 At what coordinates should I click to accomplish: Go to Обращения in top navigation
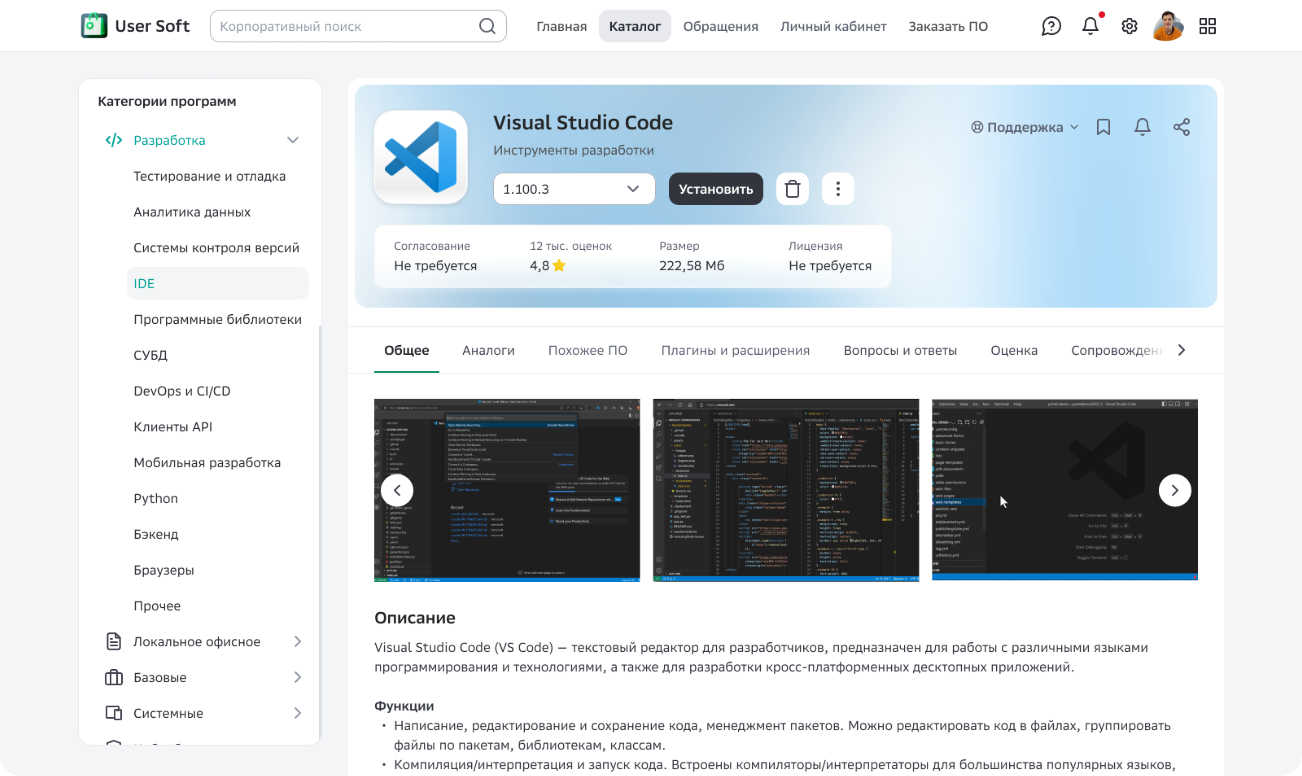(x=720, y=26)
